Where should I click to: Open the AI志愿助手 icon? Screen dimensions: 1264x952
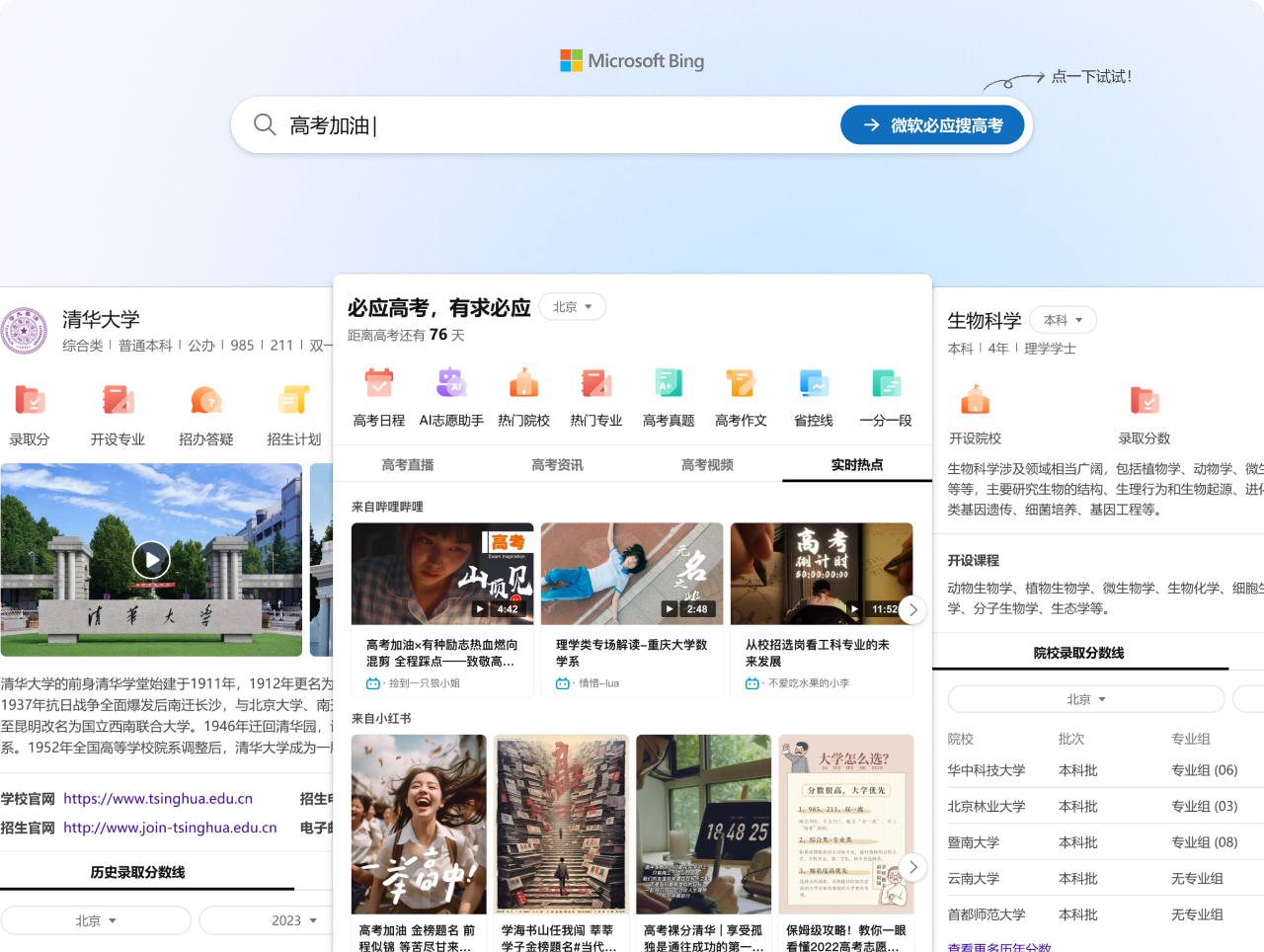coord(451,383)
